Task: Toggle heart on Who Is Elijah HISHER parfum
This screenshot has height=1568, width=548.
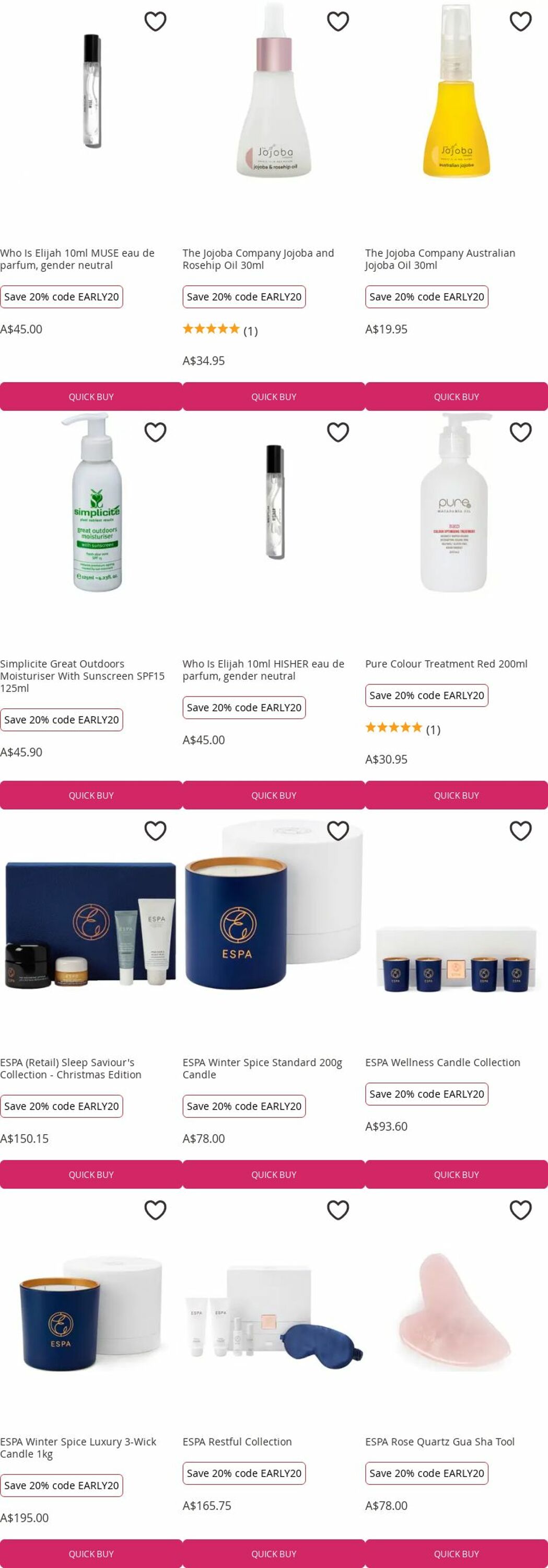Action: pyautogui.click(x=338, y=432)
